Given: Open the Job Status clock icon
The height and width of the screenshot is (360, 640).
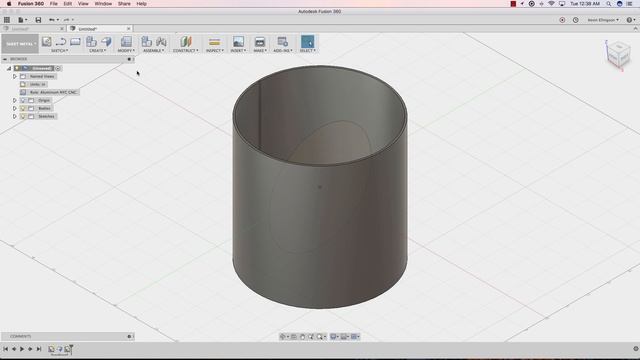Looking at the screenshot, I should (x=576, y=20).
